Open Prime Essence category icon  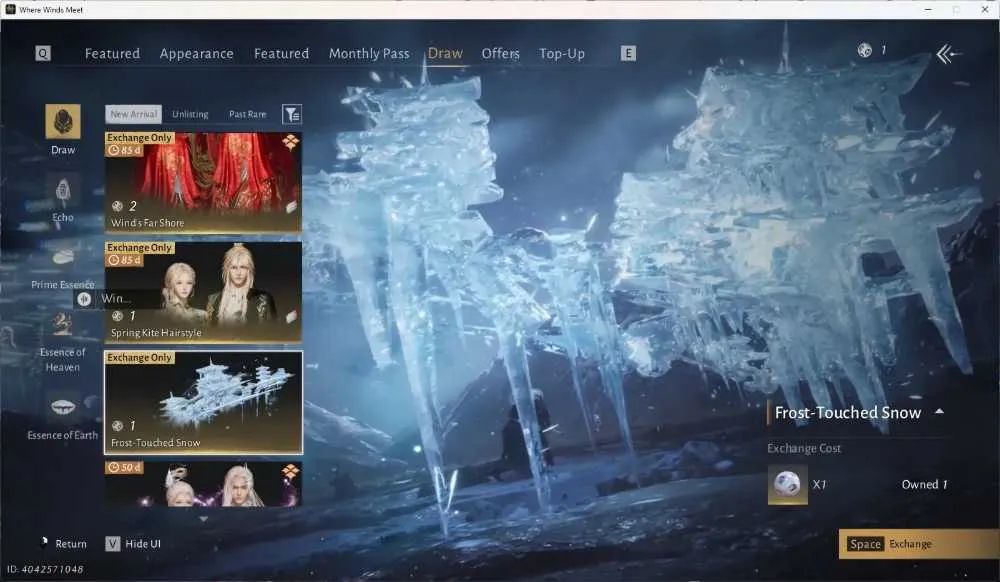tap(62, 256)
